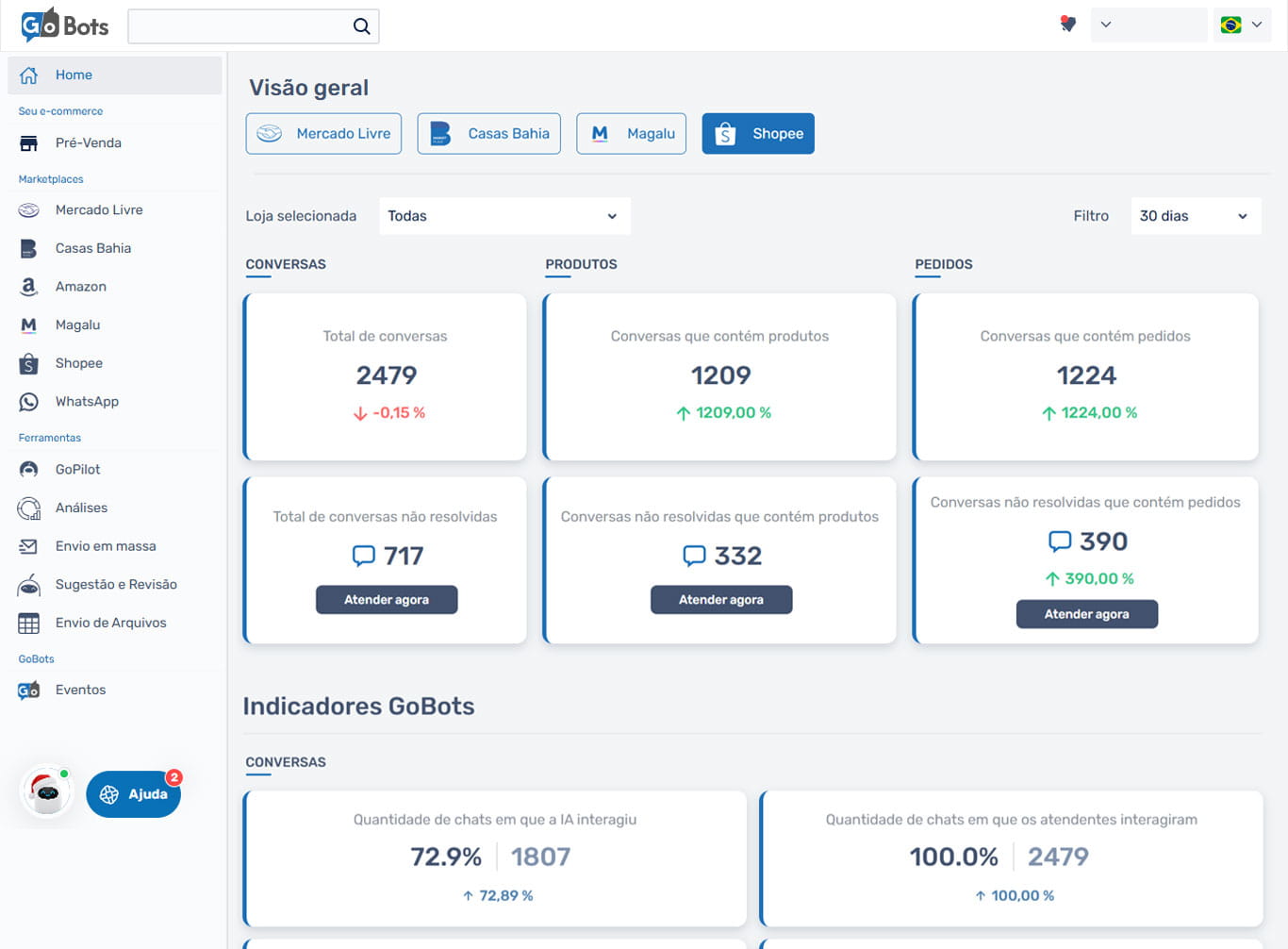This screenshot has width=1288, height=949.
Task: Enable the Magalu marketplace filter
Action: coord(631,133)
